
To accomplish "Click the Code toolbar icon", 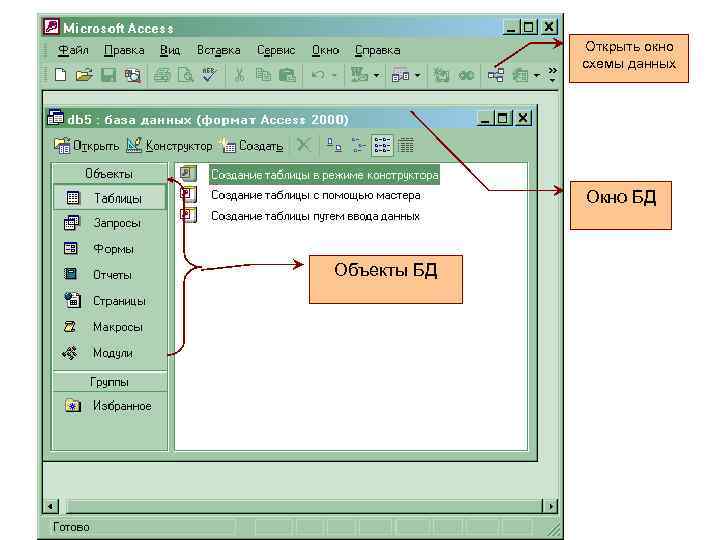I will [441, 75].
